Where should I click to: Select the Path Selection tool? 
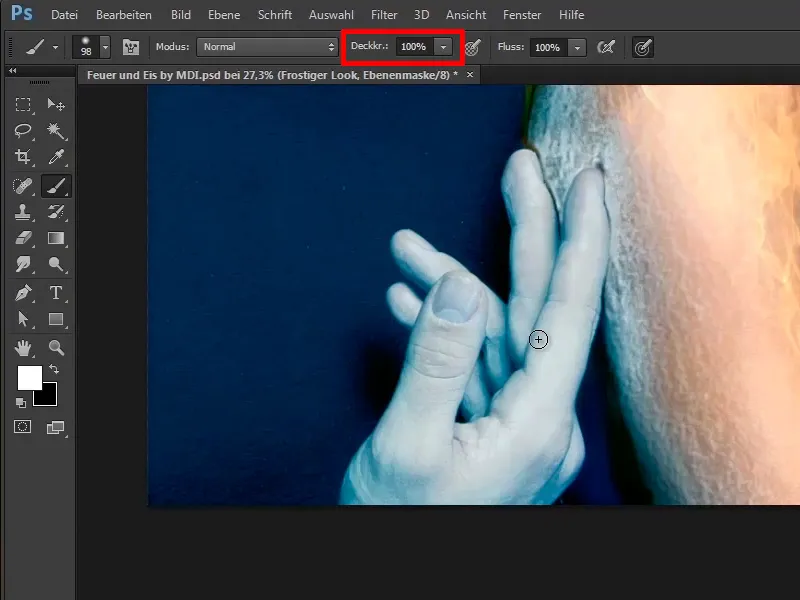pyautogui.click(x=22, y=319)
